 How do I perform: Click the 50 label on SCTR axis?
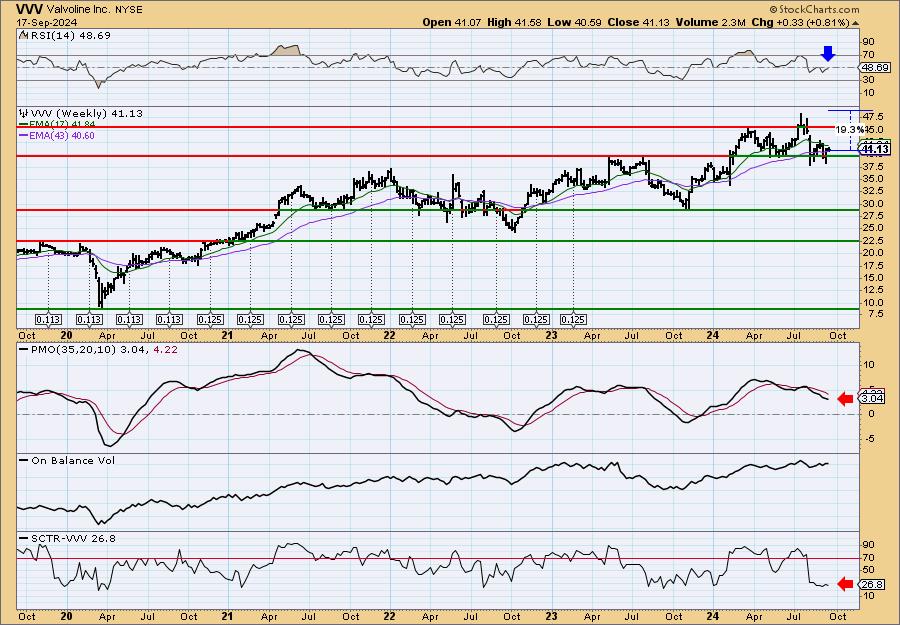868,570
